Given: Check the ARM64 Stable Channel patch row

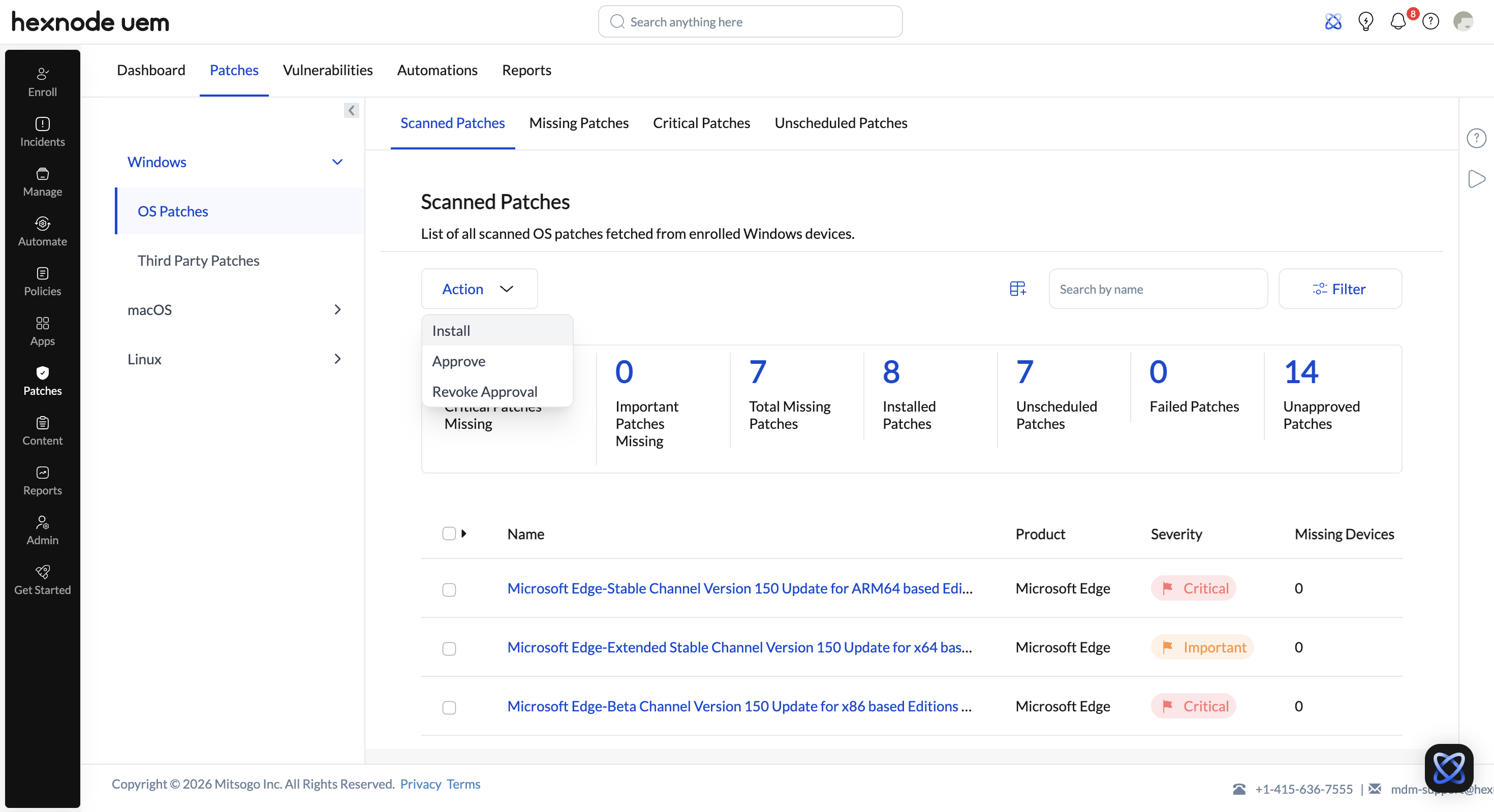Looking at the screenshot, I should (x=449, y=590).
